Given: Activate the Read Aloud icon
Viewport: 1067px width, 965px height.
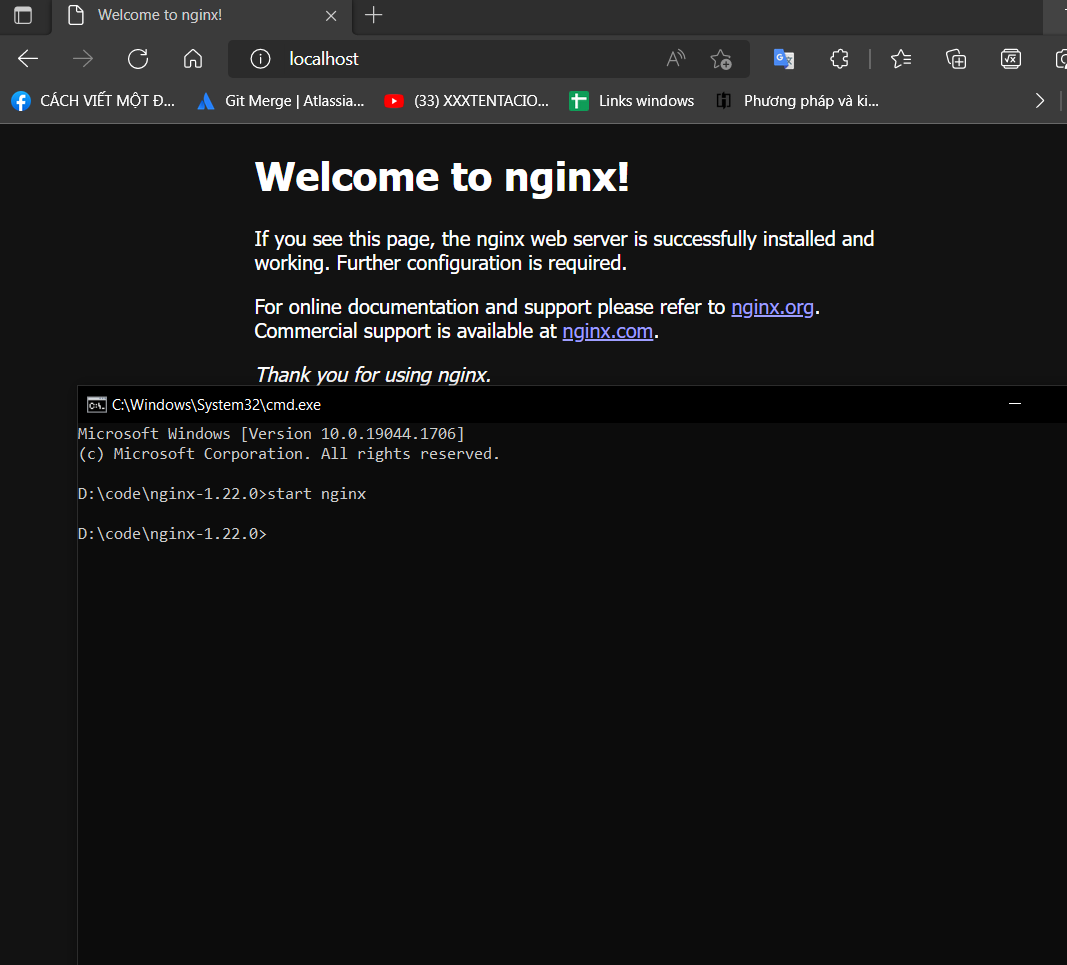Looking at the screenshot, I should 676,59.
